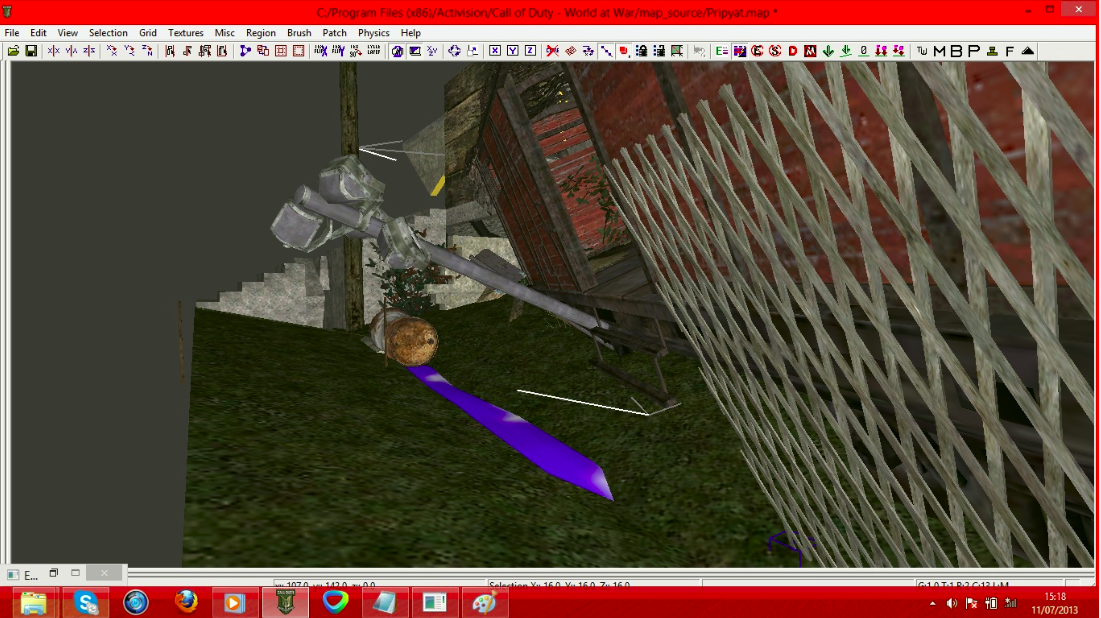Open Skype from the taskbar
Image resolution: width=1101 pixels, height=618 pixels.
[86, 603]
